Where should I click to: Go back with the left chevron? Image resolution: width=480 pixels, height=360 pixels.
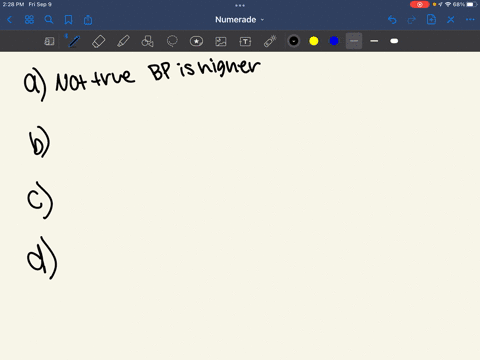(x=9, y=20)
